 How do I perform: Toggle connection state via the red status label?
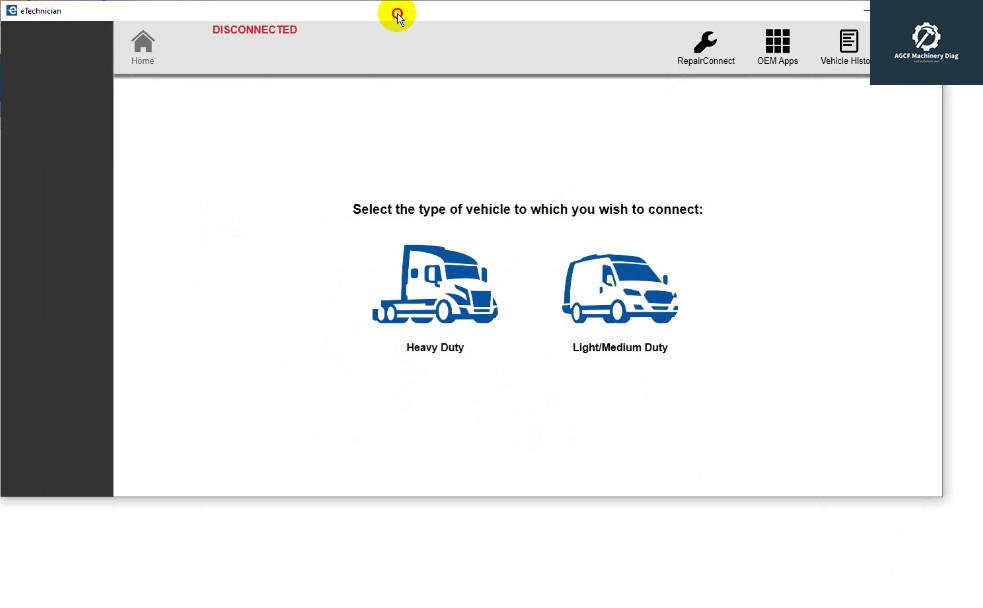254,29
